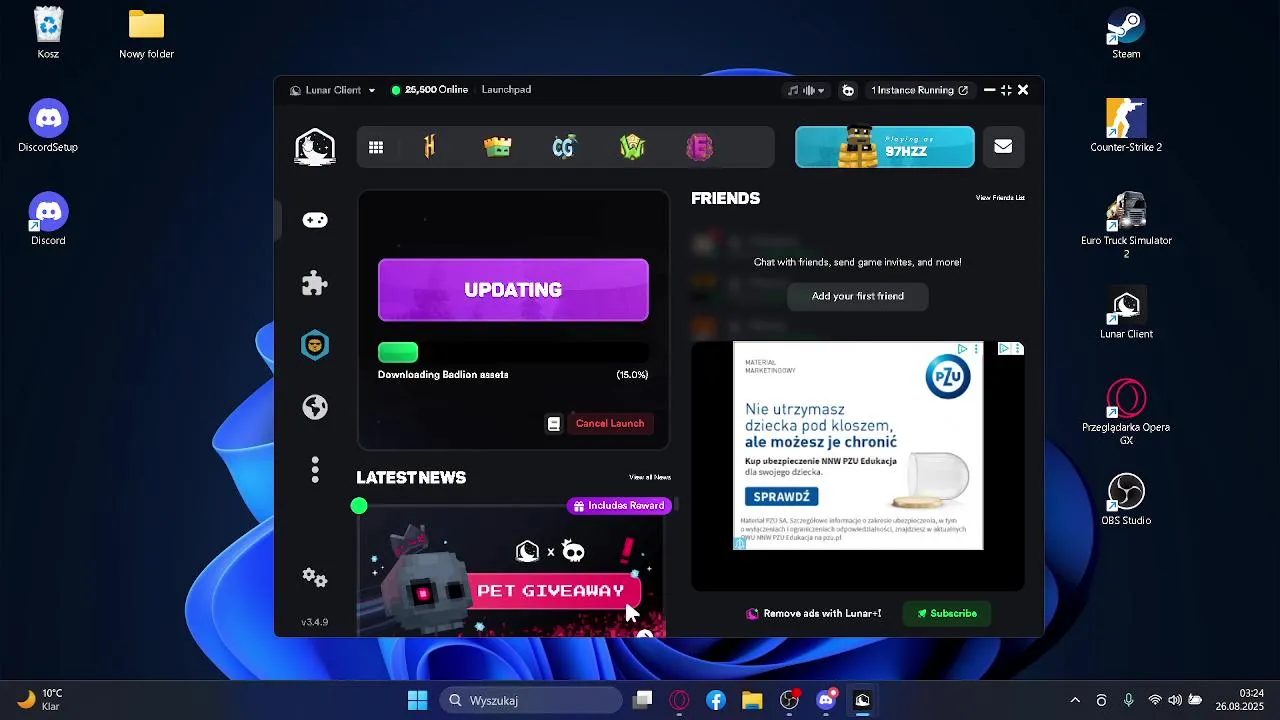This screenshot has height=720, width=1280.
Task: Open Facebook from the taskbar
Action: pos(716,700)
